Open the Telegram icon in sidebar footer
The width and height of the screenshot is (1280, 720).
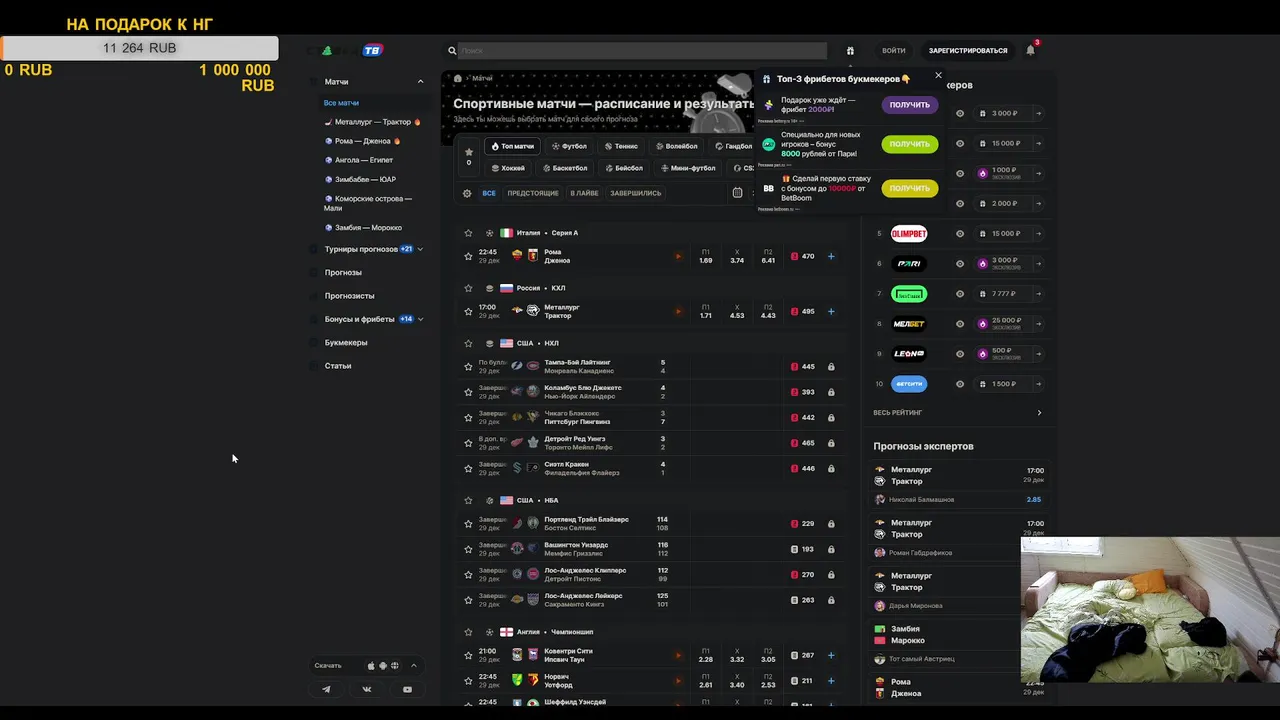tap(326, 689)
